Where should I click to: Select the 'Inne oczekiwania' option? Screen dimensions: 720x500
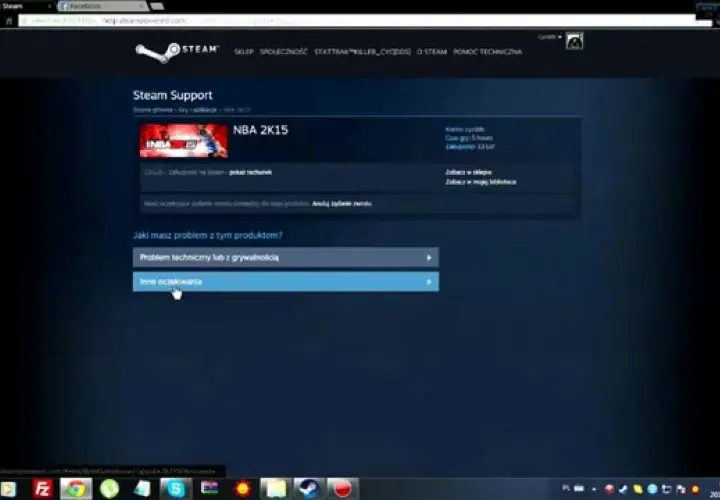coord(286,281)
